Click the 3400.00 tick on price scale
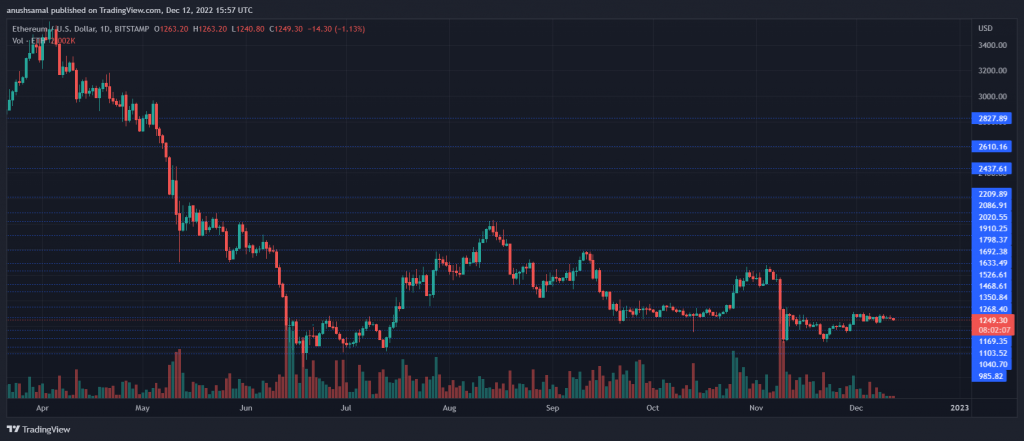The height and width of the screenshot is (441, 1024). [993, 45]
